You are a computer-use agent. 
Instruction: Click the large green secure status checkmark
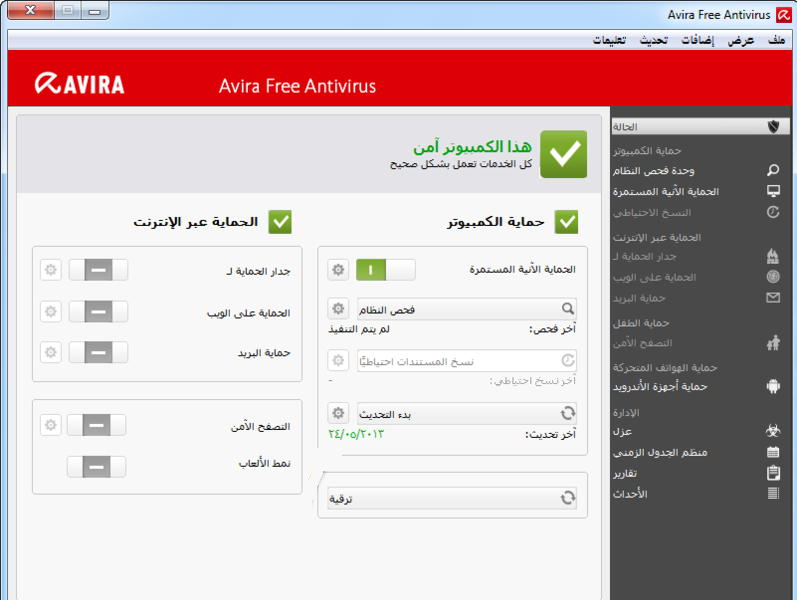(x=564, y=154)
